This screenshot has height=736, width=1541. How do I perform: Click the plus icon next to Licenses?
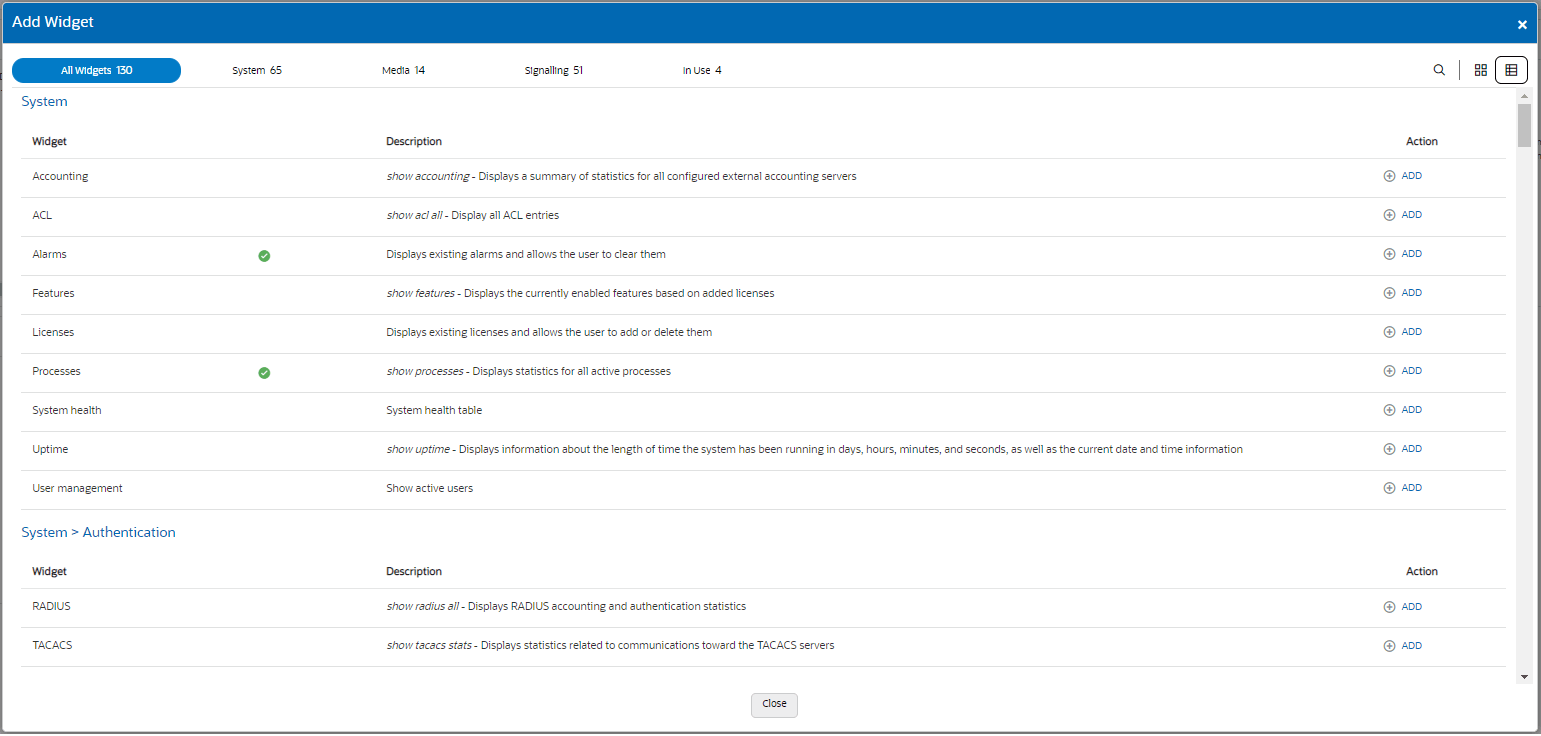click(1389, 331)
